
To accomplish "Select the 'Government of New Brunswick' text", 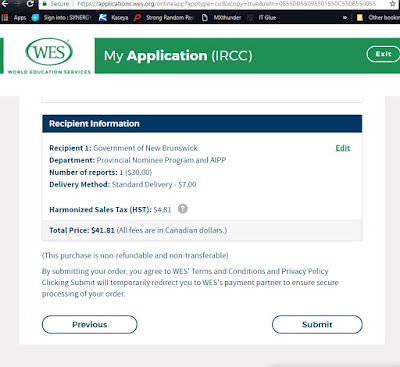I will [x=145, y=148].
